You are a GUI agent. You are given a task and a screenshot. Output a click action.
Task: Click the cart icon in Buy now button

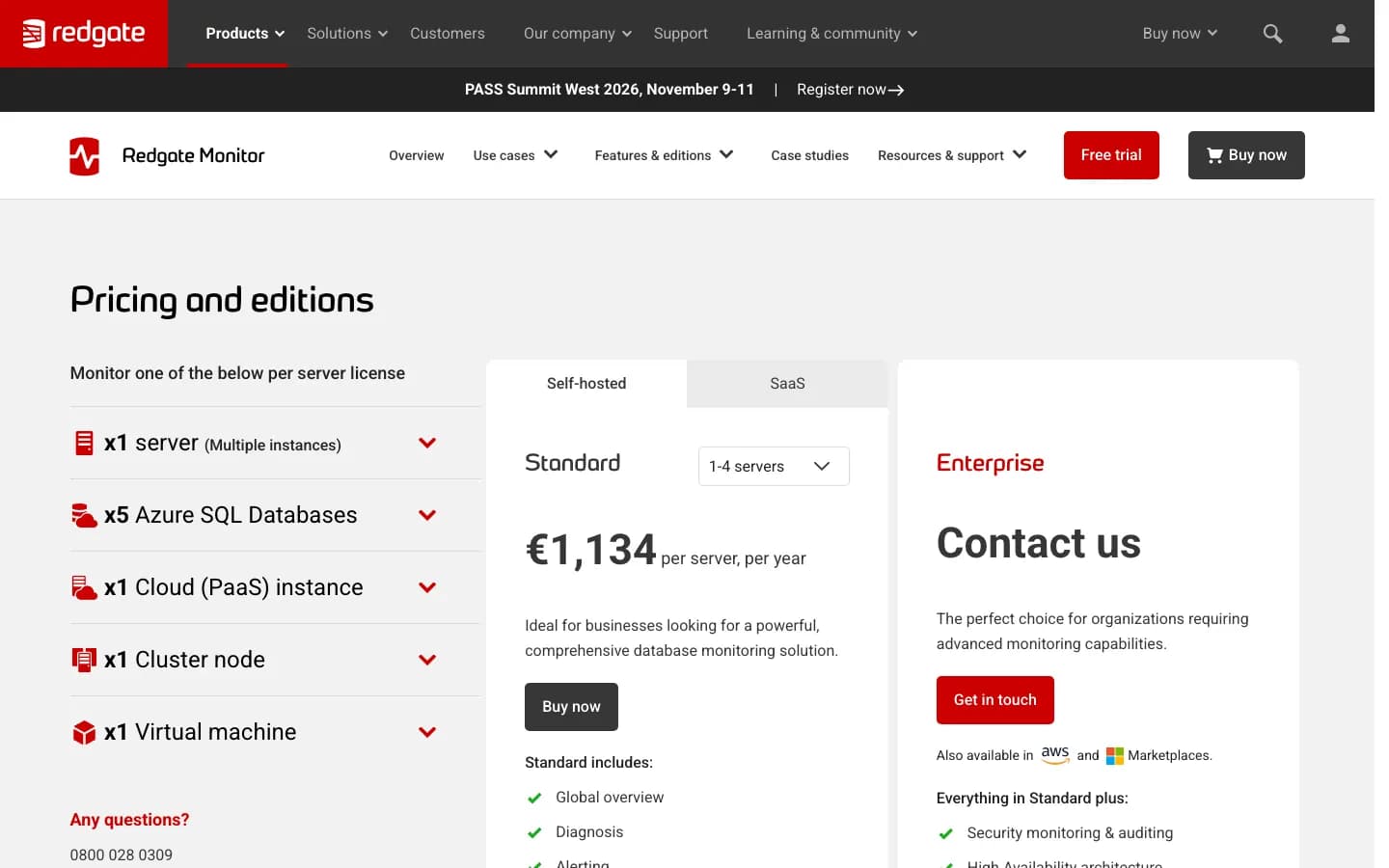pos(1214,155)
